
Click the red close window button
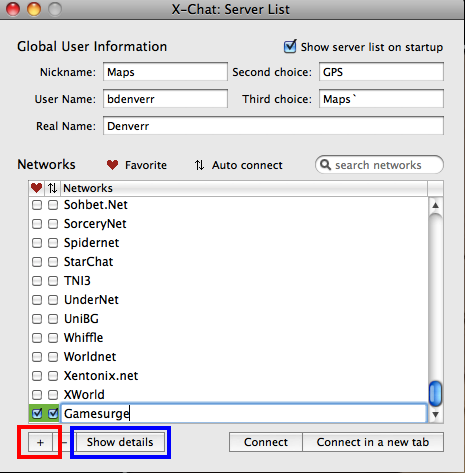13,9
